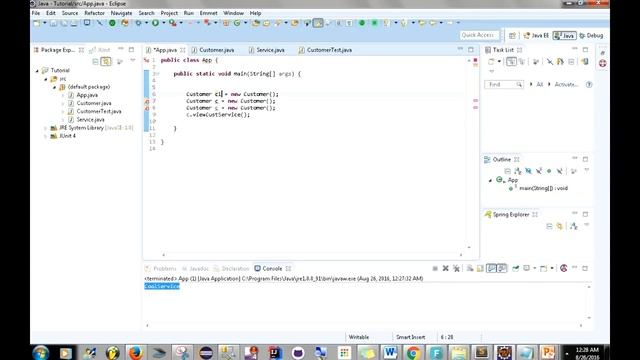Viewport: 640px width, 360px height.
Task: Switch to the Debug perspective
Action: [591, 36]
